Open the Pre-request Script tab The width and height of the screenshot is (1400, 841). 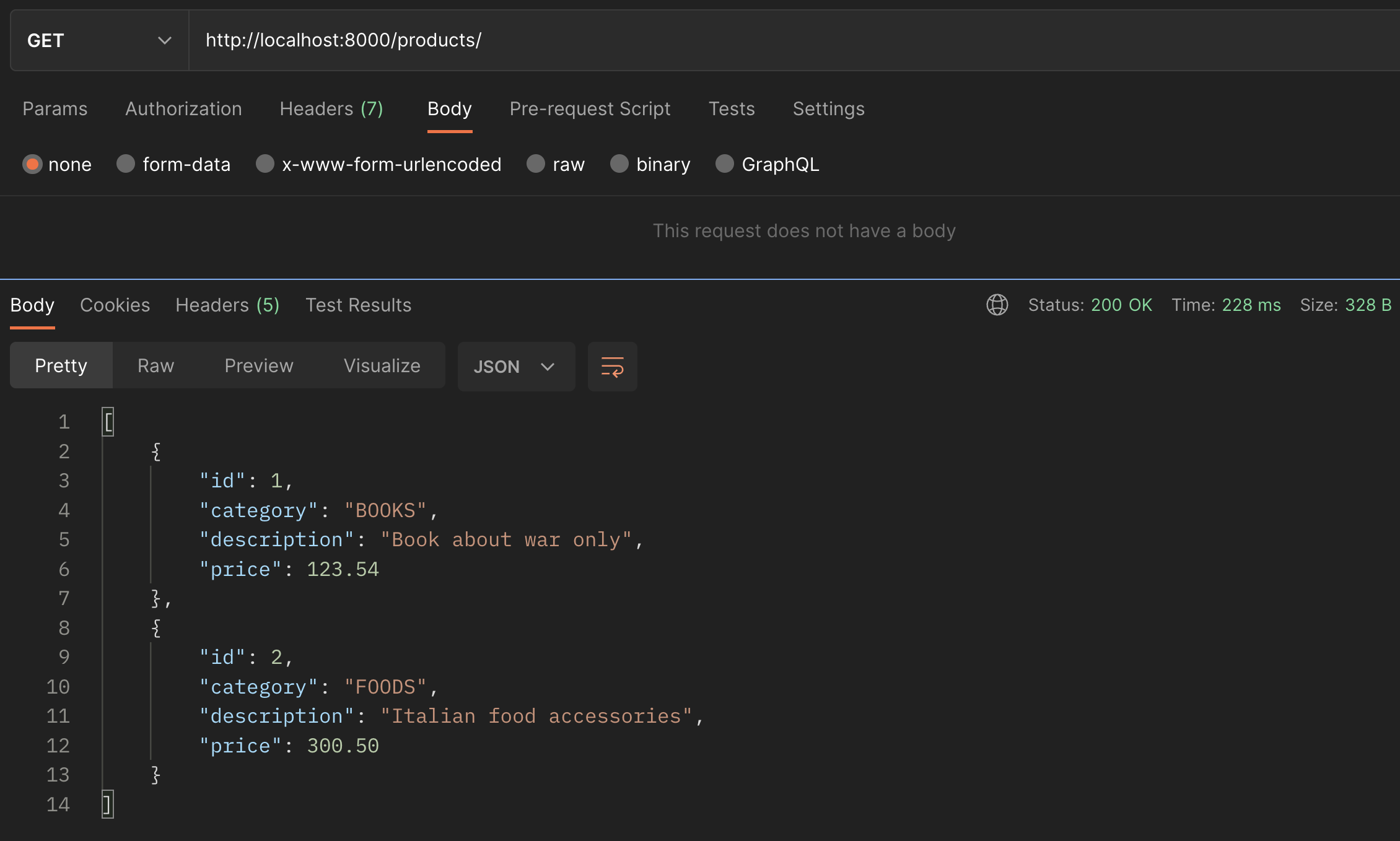click(590, 109)
